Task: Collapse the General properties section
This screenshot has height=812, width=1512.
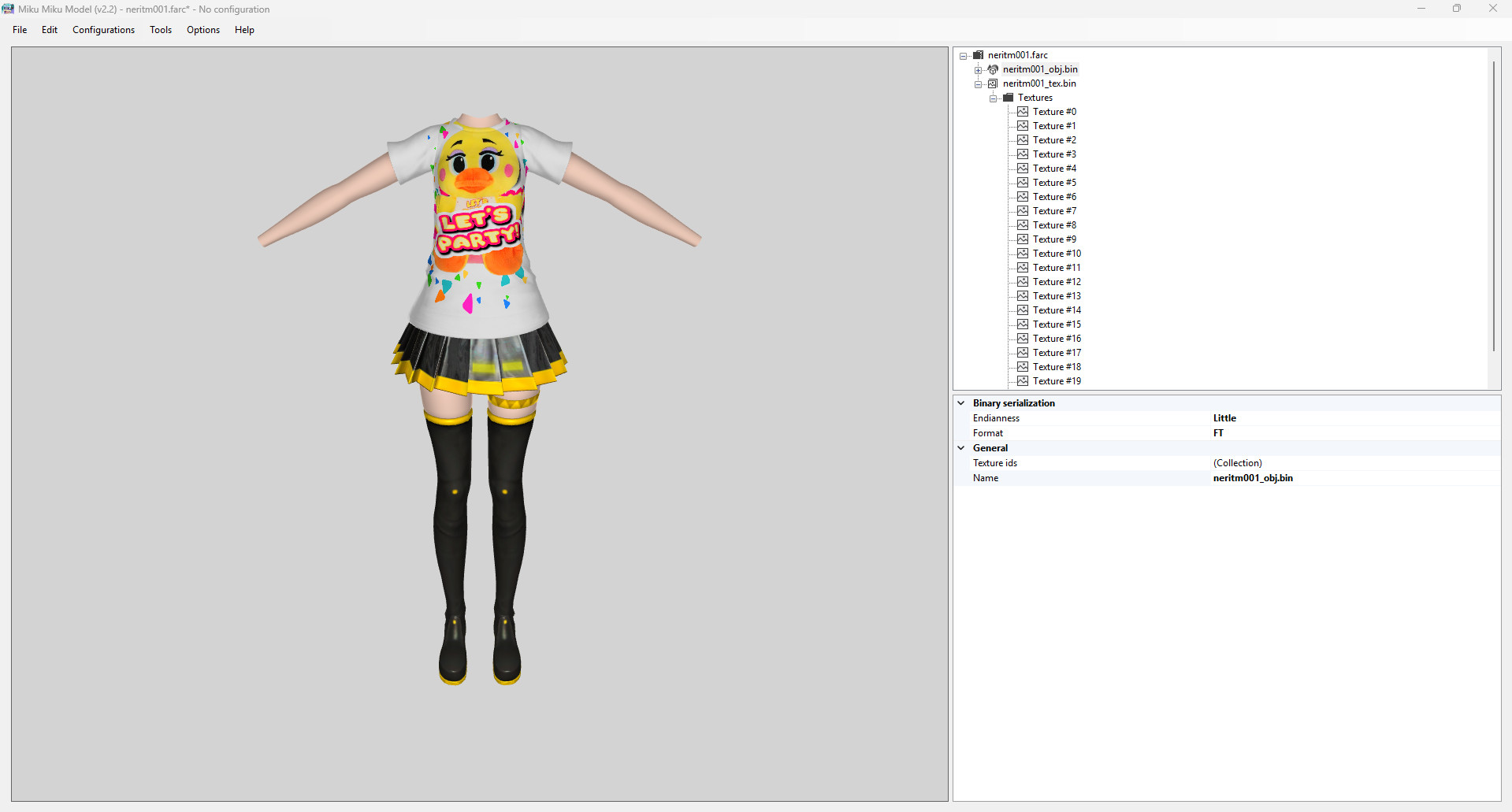Action: [961, 447]
